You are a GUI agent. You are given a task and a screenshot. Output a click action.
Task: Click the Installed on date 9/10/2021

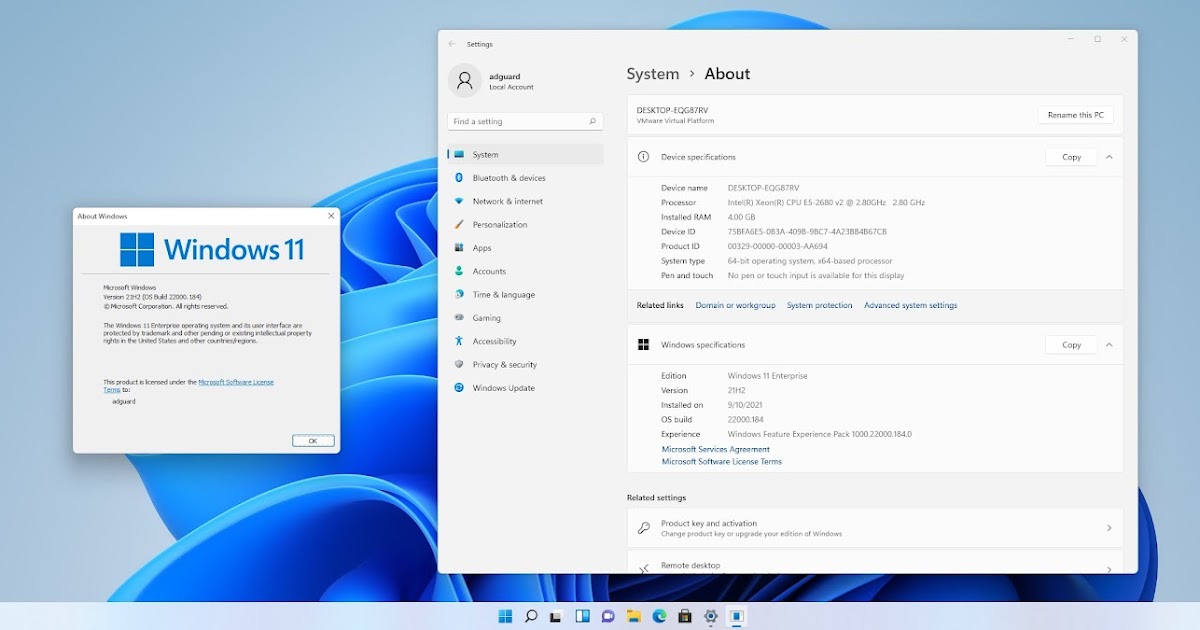pos(745,405)
